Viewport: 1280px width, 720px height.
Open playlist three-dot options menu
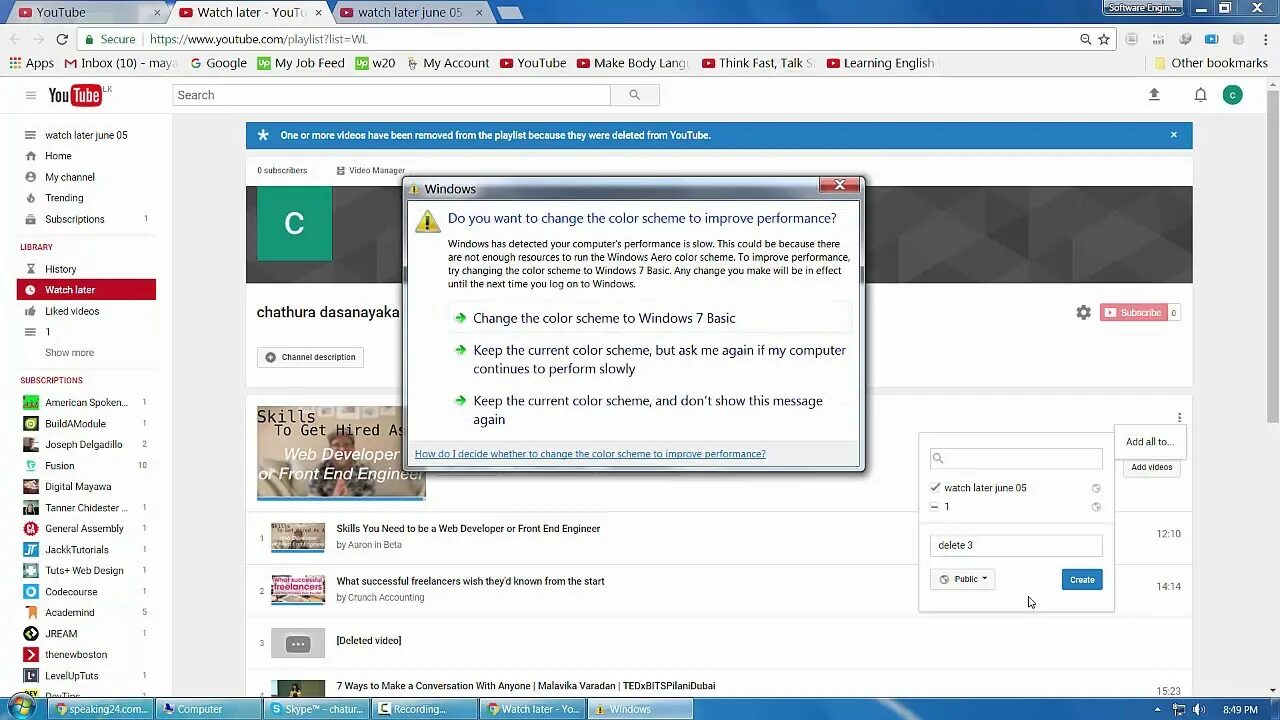click(1179, 418)
